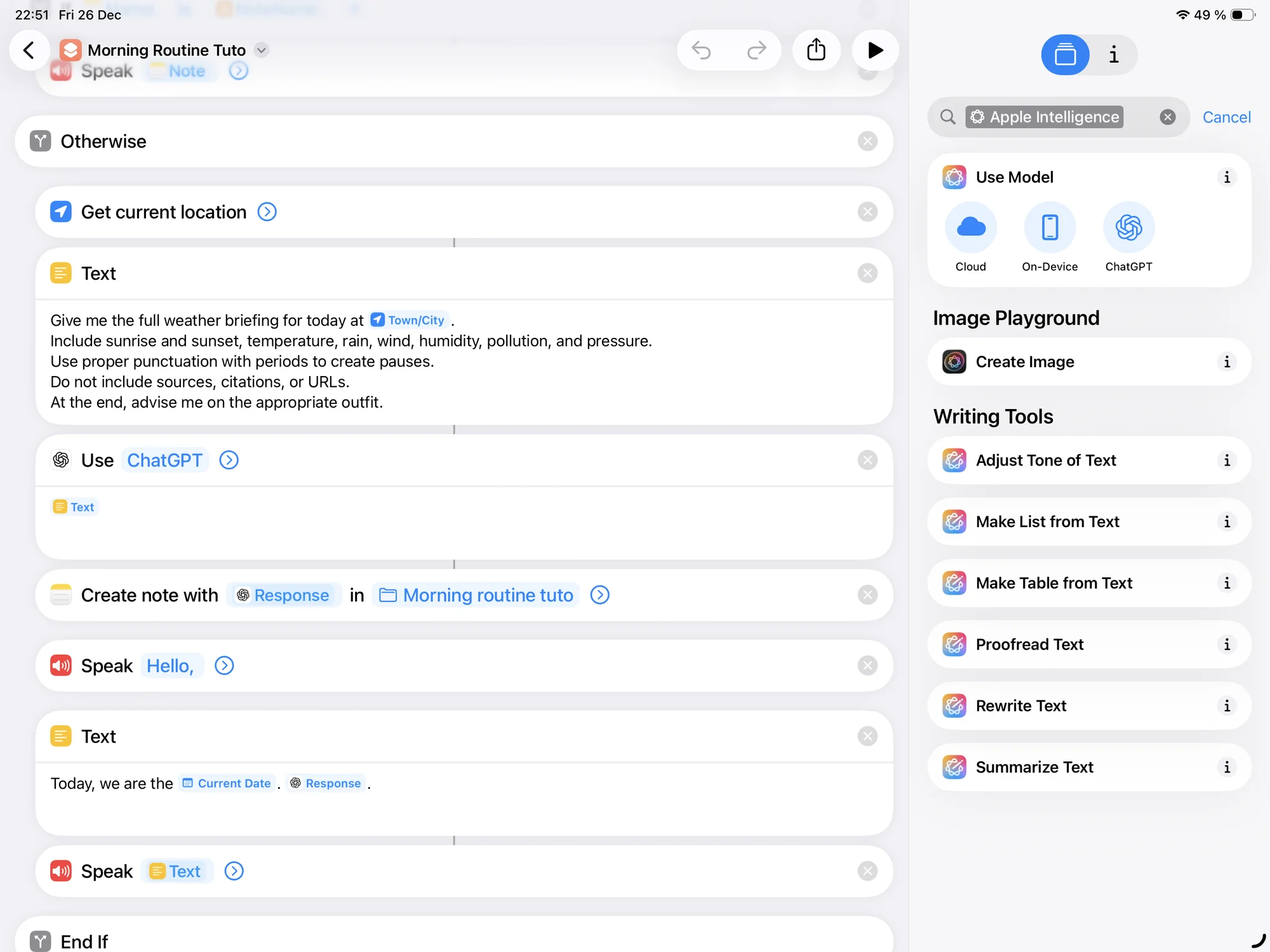Tap the Morning routine tuto folder token
This screenshot has width=1270, height=952.
pyautogui.click(x=476, y=595)
